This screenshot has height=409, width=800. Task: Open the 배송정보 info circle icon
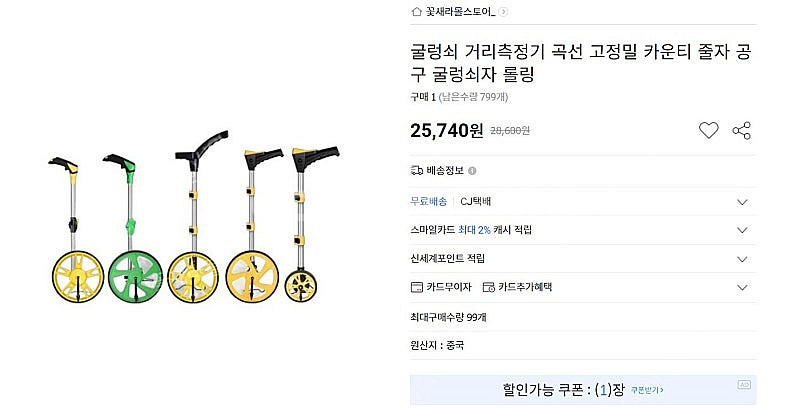pos(472,171)
